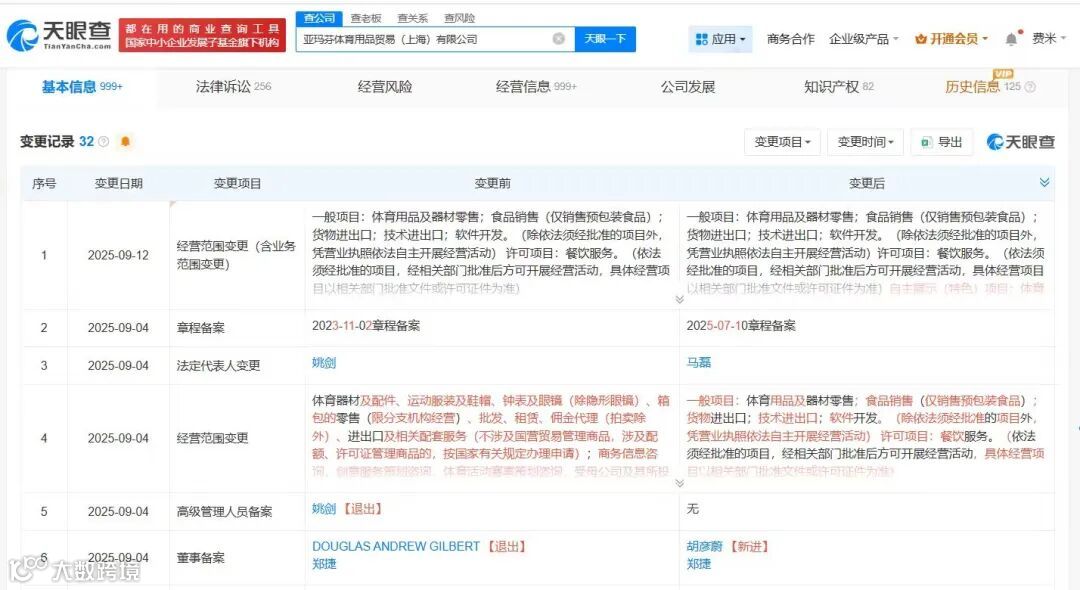Click the orange alert bell beside 变更记录
The width and height of the screenshot is (1080, 590).
[125, 141]
